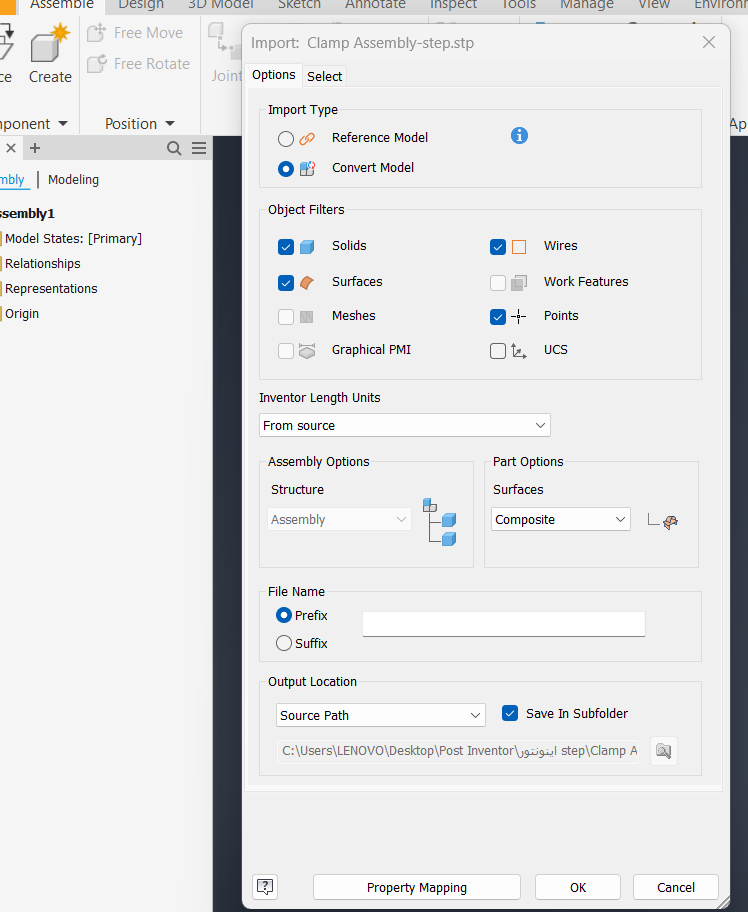Browse output location with folder icon

tap(664, 751)
